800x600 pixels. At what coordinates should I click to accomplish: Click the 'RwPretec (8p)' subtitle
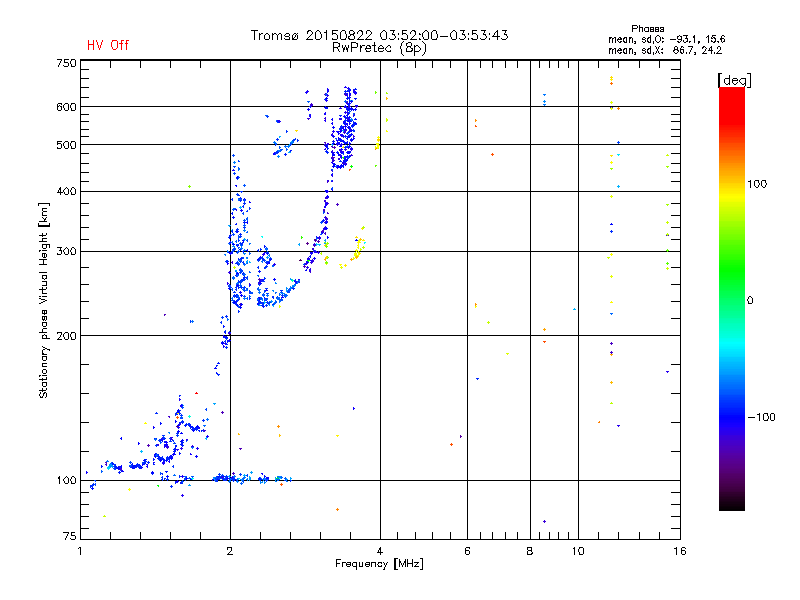coord(379,48)
